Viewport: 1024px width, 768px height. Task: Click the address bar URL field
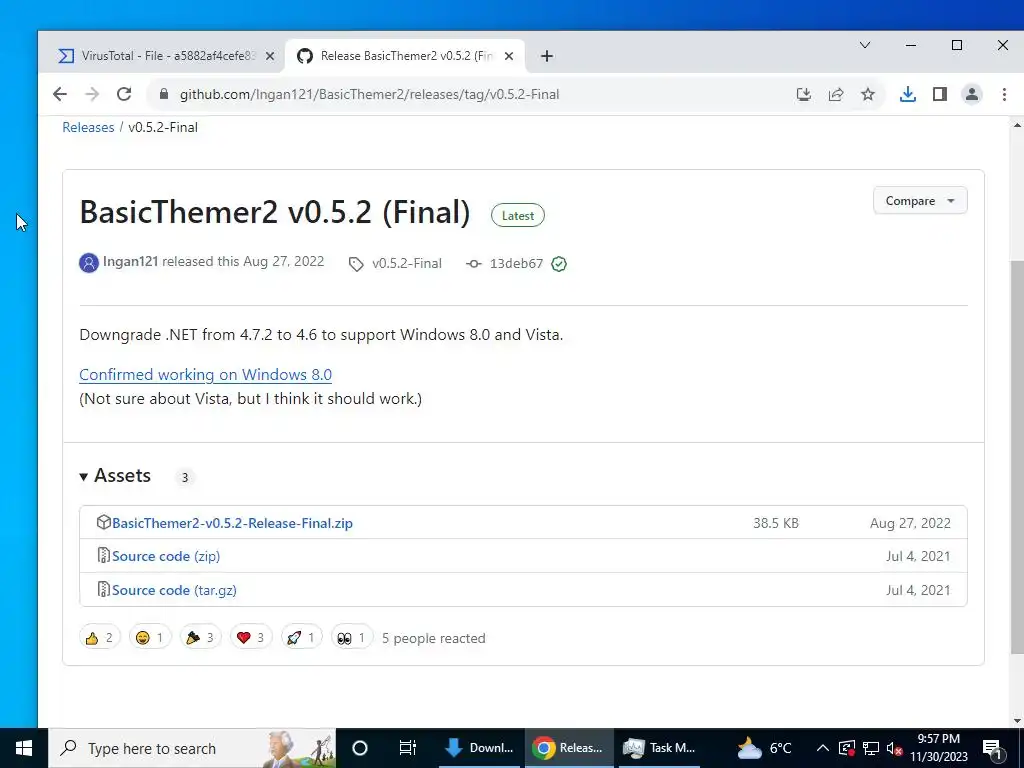coord(369,94)
